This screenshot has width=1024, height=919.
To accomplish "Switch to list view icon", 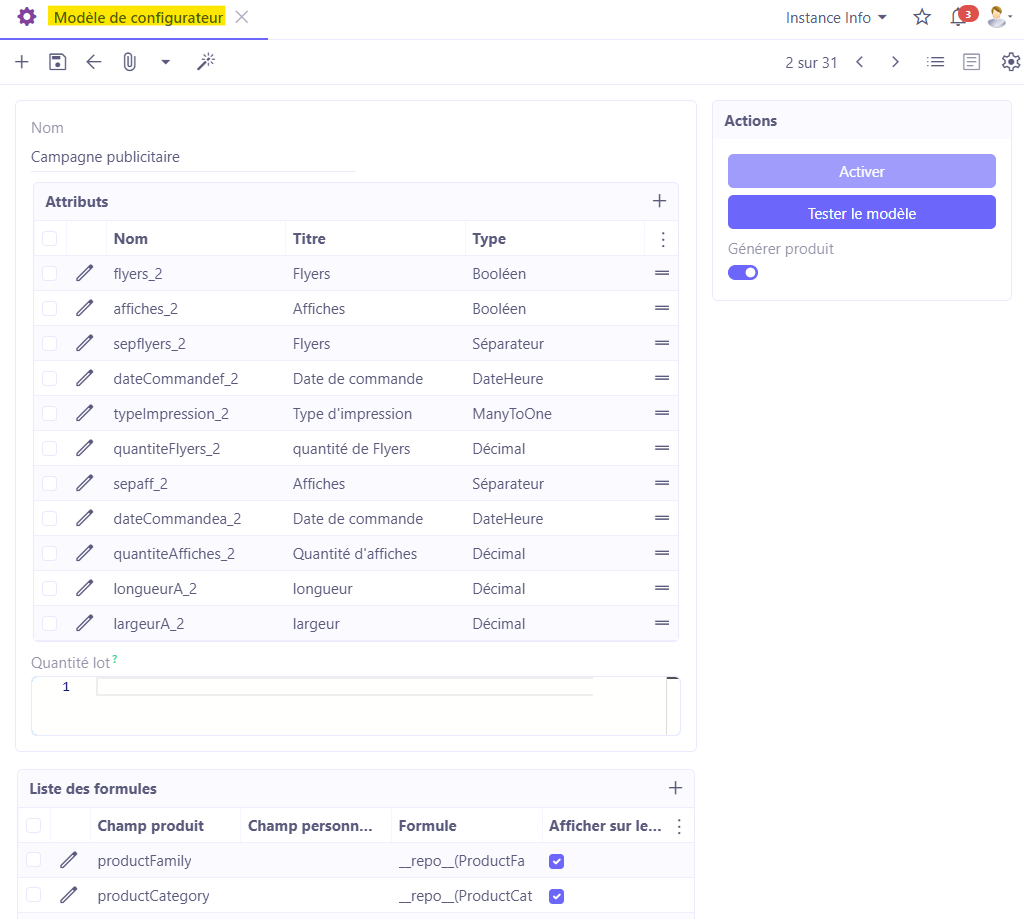I will pyautogui.click(x=935, y=62).
